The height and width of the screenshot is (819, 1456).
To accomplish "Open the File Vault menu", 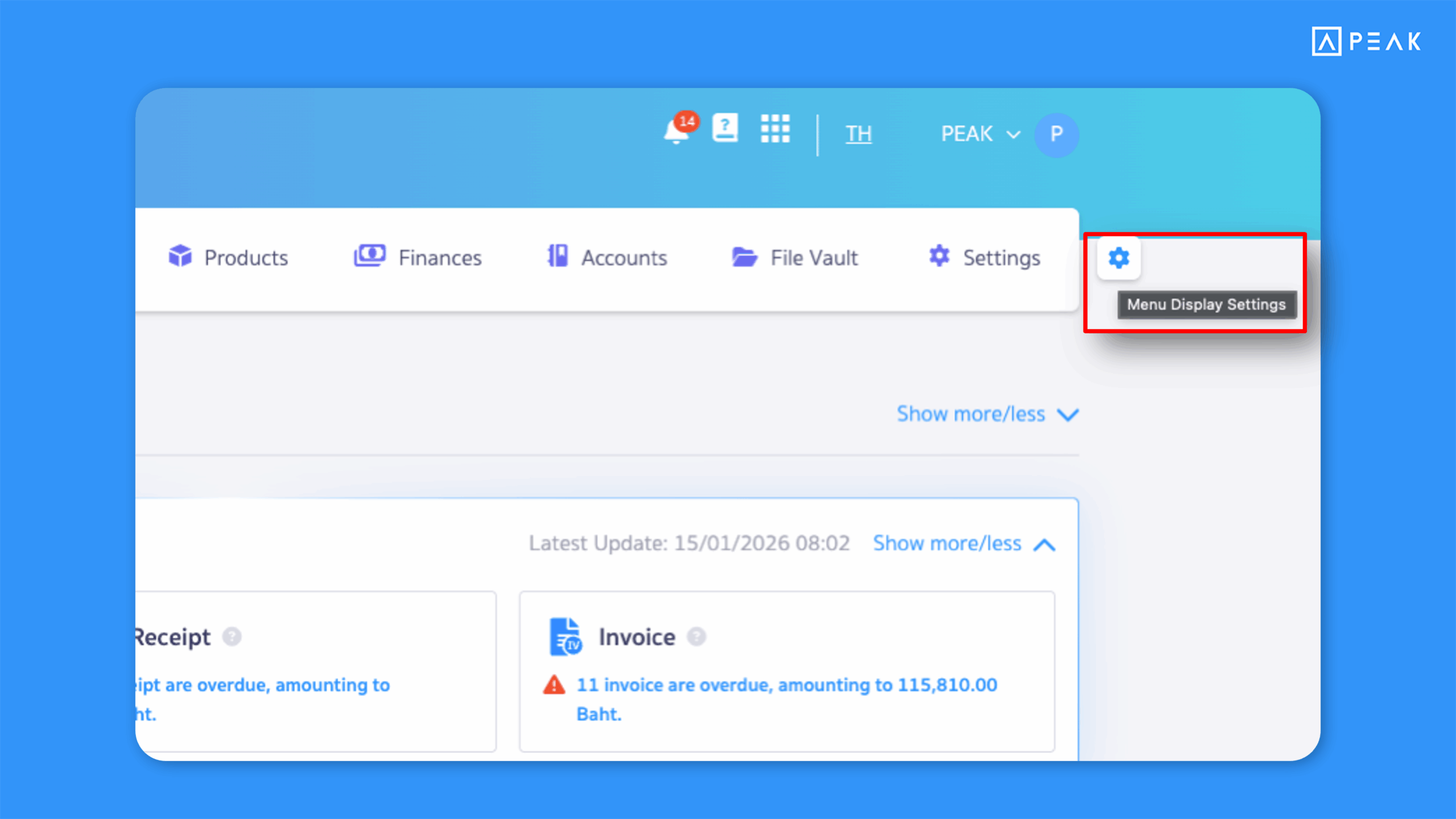I will pyautogui.click(x=795, y=258).
